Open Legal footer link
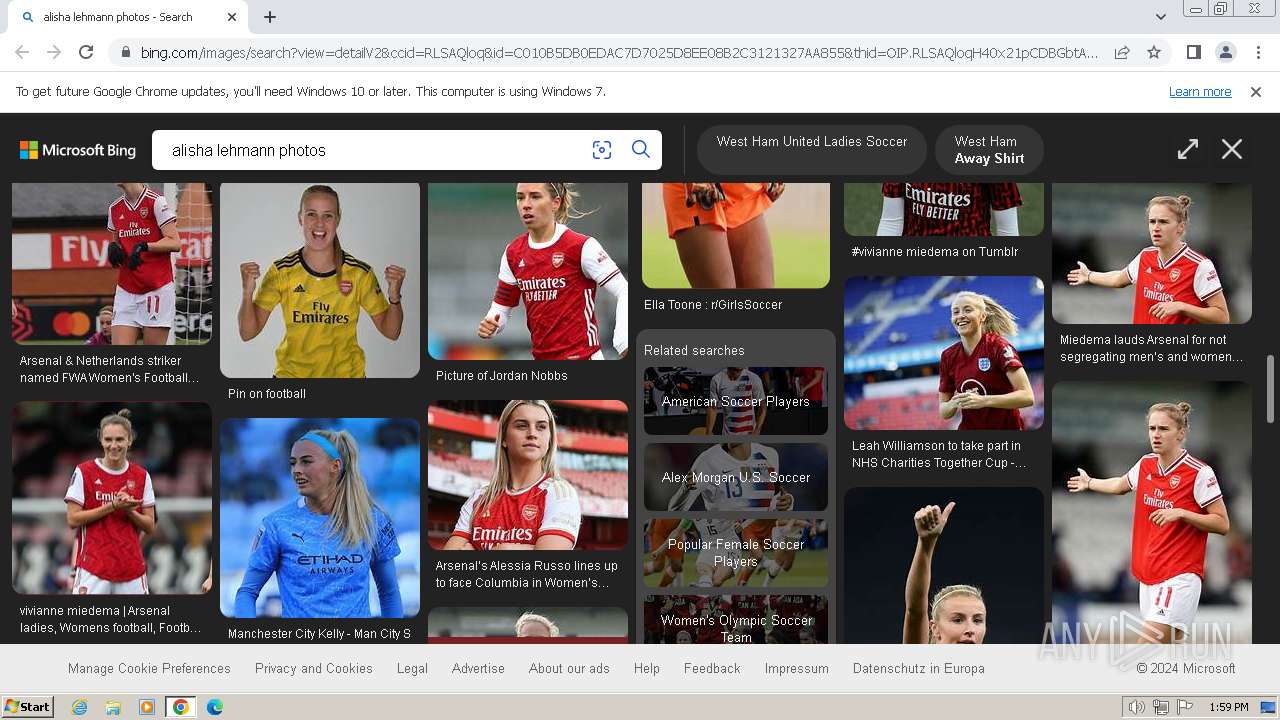 click(x=412, y=668)
